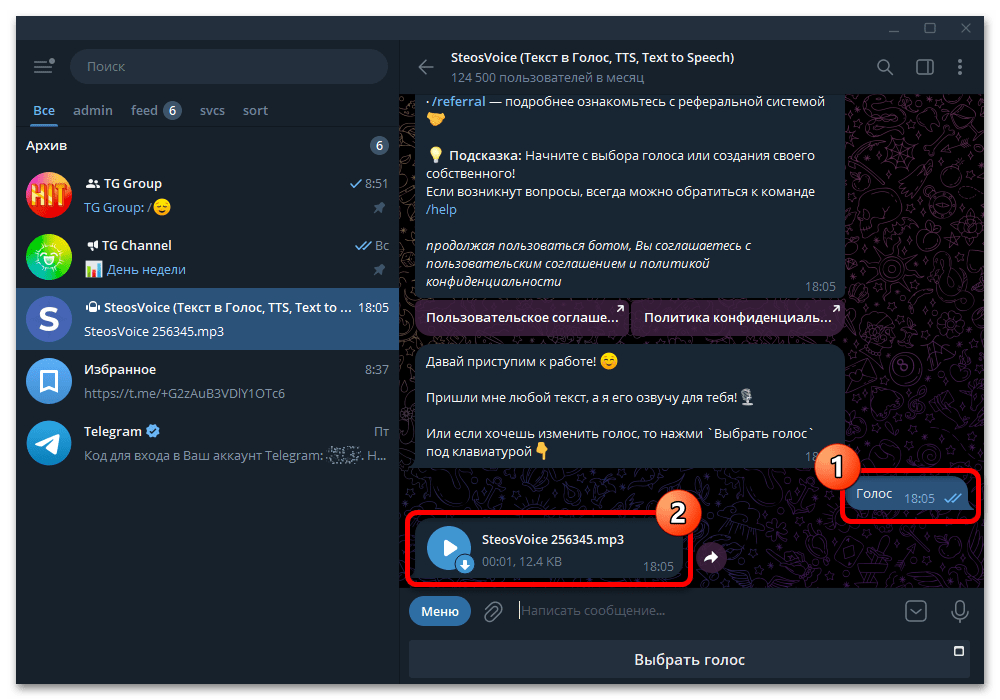Open the Telegram service notifications chat
The height and width of the screenshot is (700, 1000).
207,443
